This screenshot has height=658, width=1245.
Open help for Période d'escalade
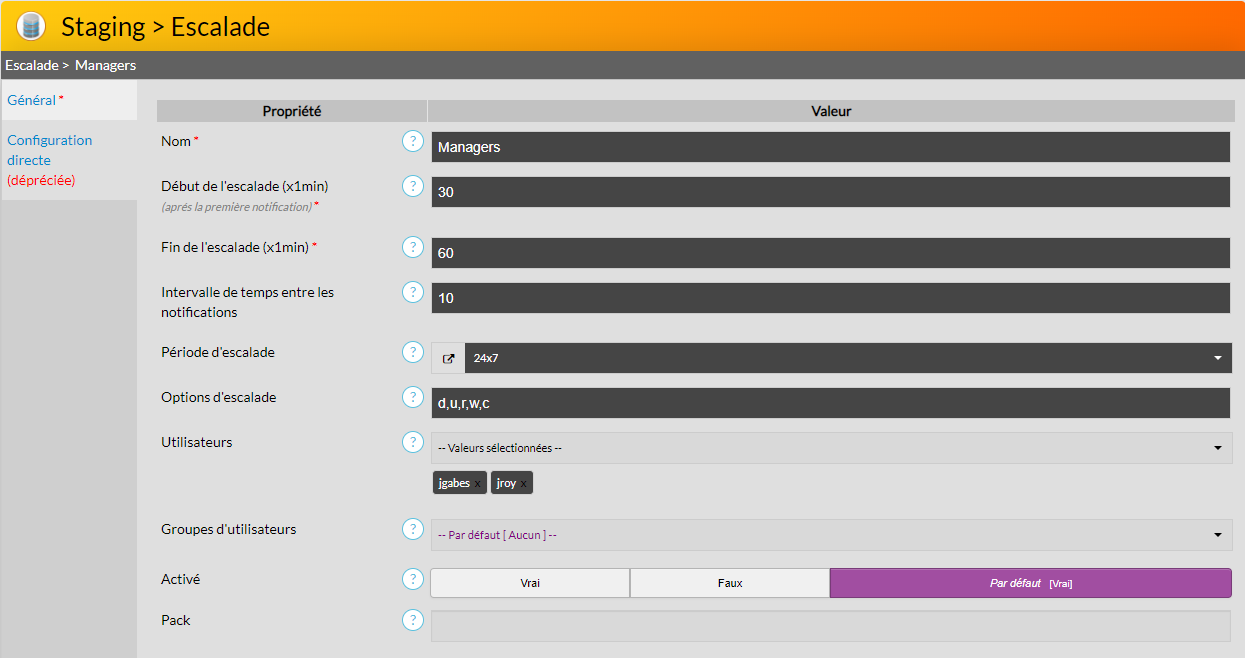tap(413, 352)
